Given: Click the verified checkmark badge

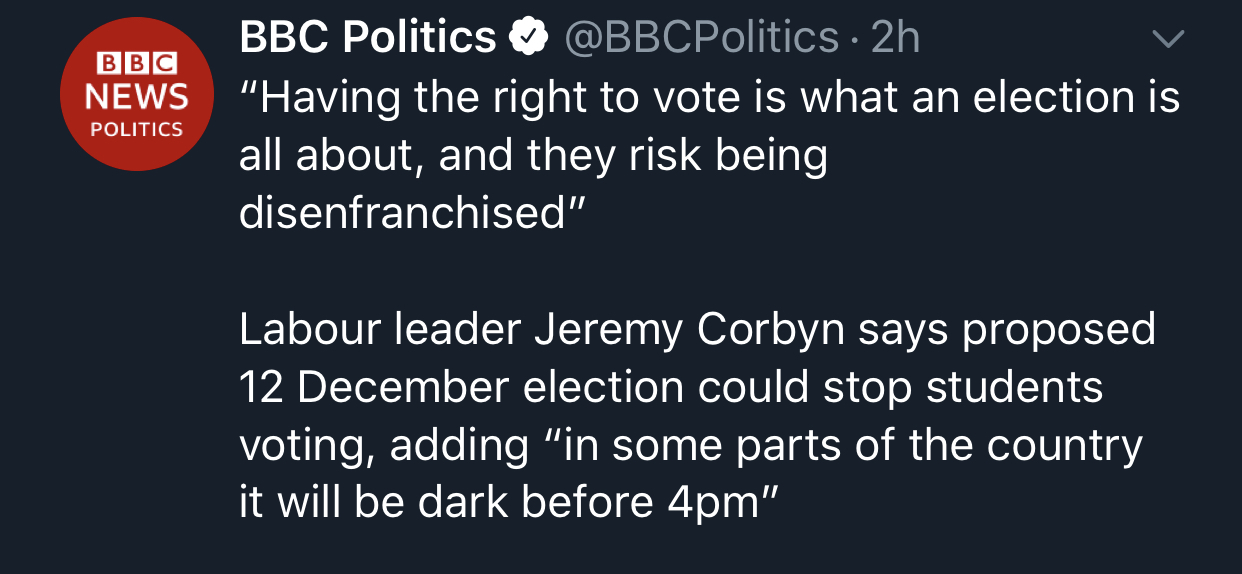Looking at the screenshot, I should [528, 39].
